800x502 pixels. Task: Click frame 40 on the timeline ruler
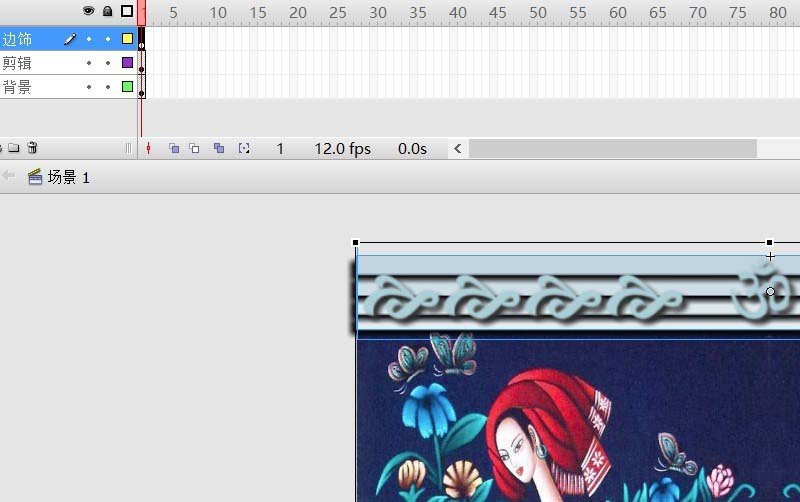[x=458, y=13]
